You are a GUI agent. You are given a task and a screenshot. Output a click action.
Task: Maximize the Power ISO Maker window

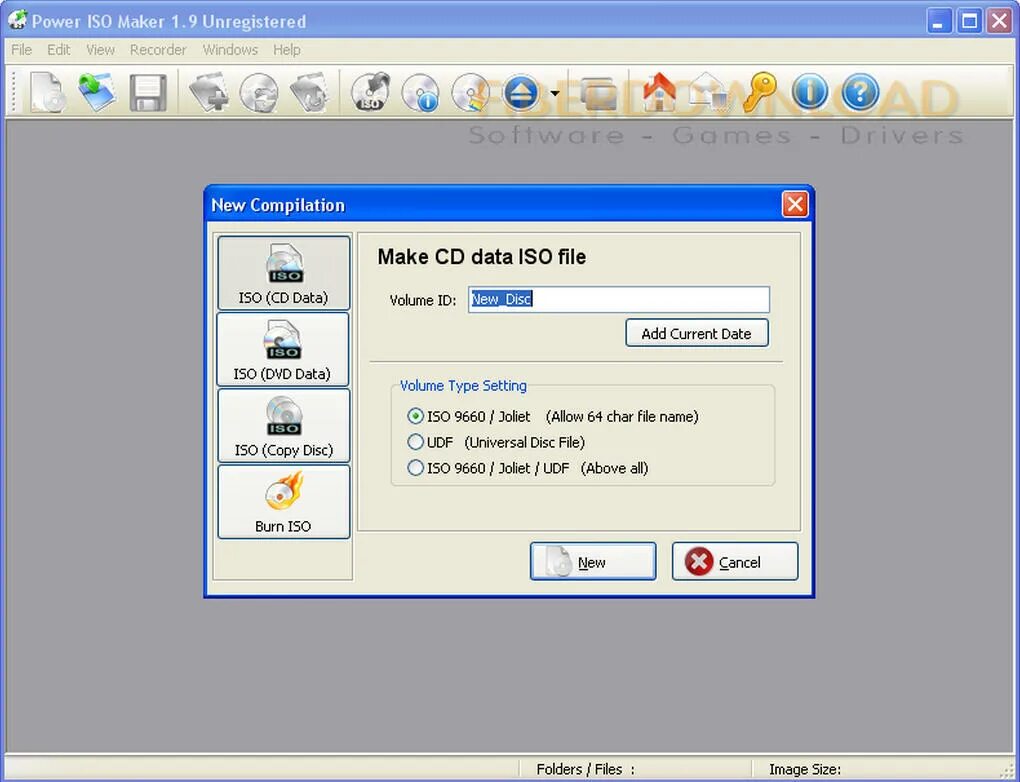coord(969,21)
